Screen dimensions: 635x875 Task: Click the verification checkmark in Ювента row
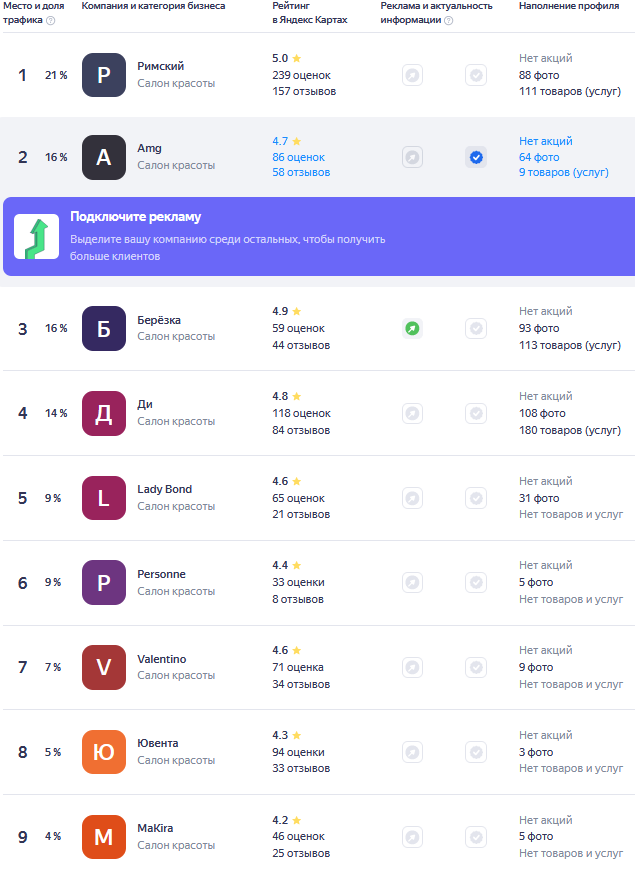(x=476, y=752)
